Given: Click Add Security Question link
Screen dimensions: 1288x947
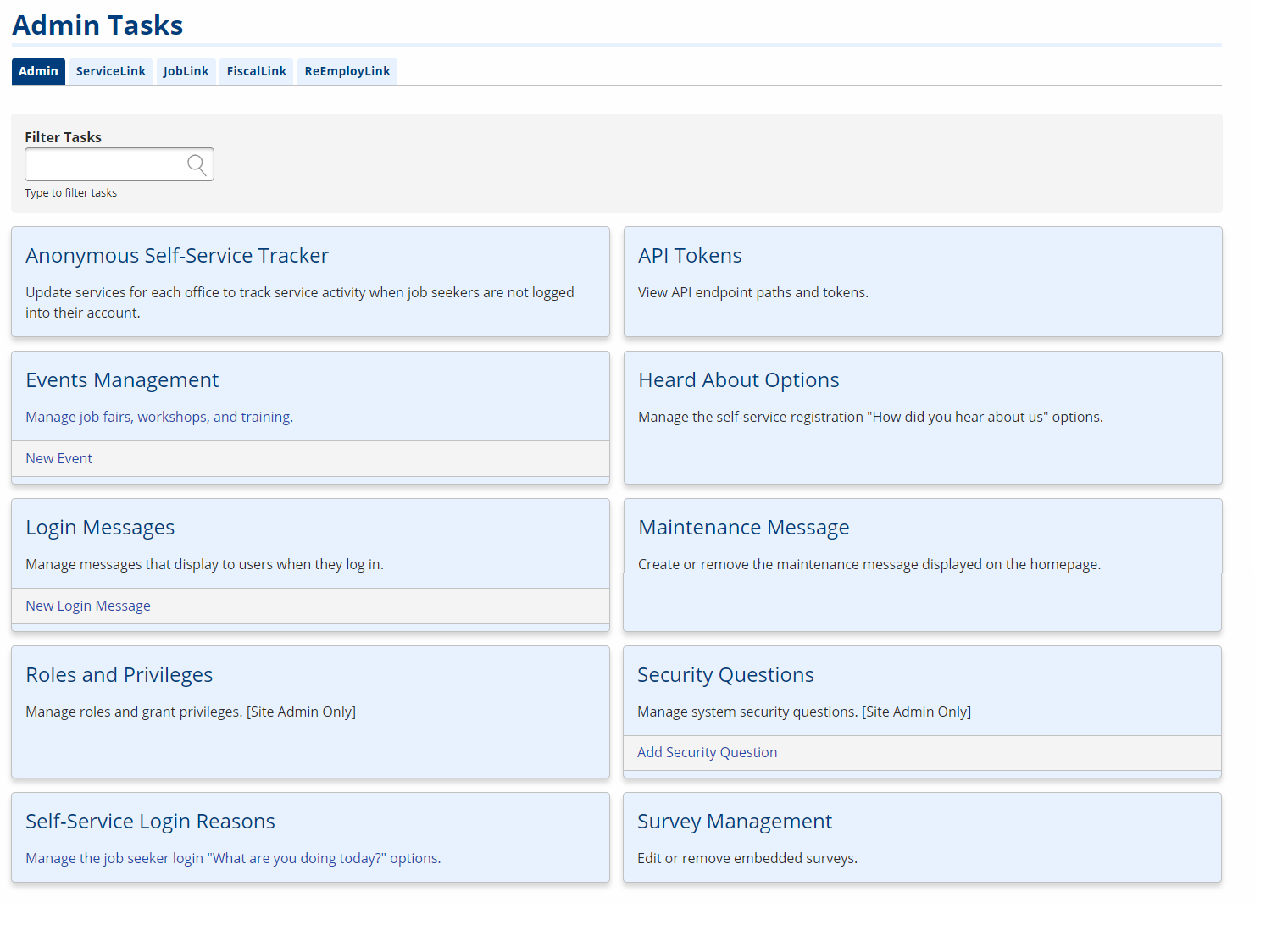Looking at the screenshot, I should (x=707, y=752).
